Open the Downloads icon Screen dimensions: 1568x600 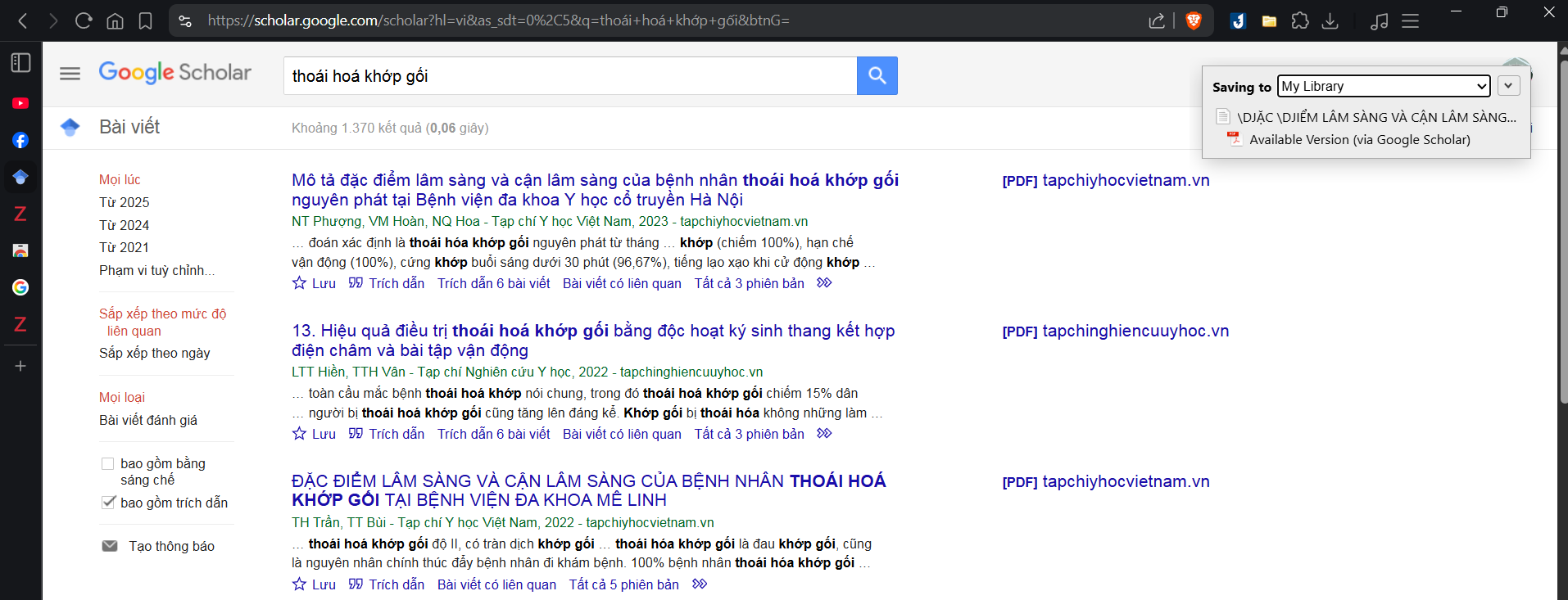coord(1330,20)
